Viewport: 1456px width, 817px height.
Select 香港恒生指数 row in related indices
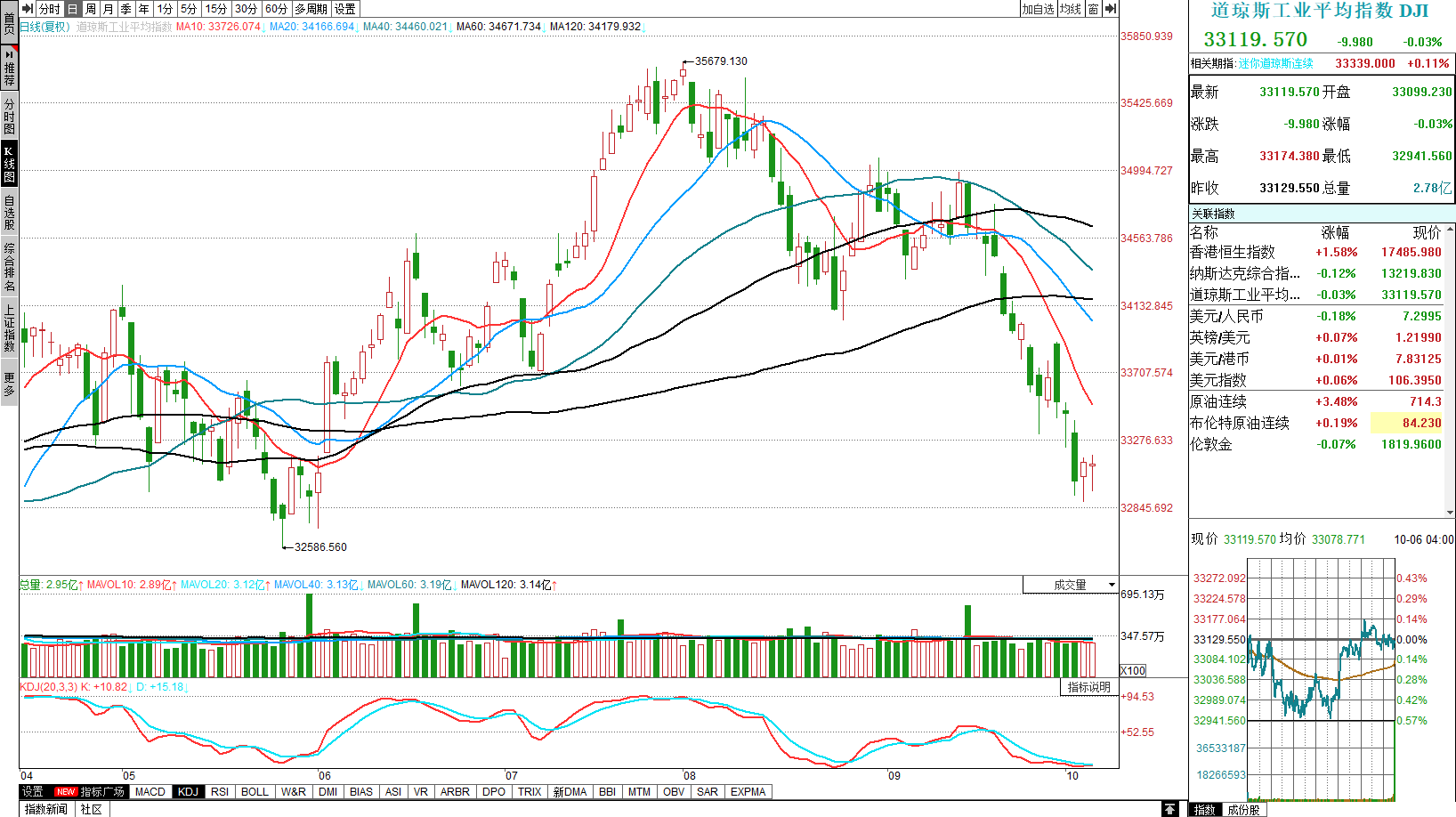click(x=1232, y=252)
